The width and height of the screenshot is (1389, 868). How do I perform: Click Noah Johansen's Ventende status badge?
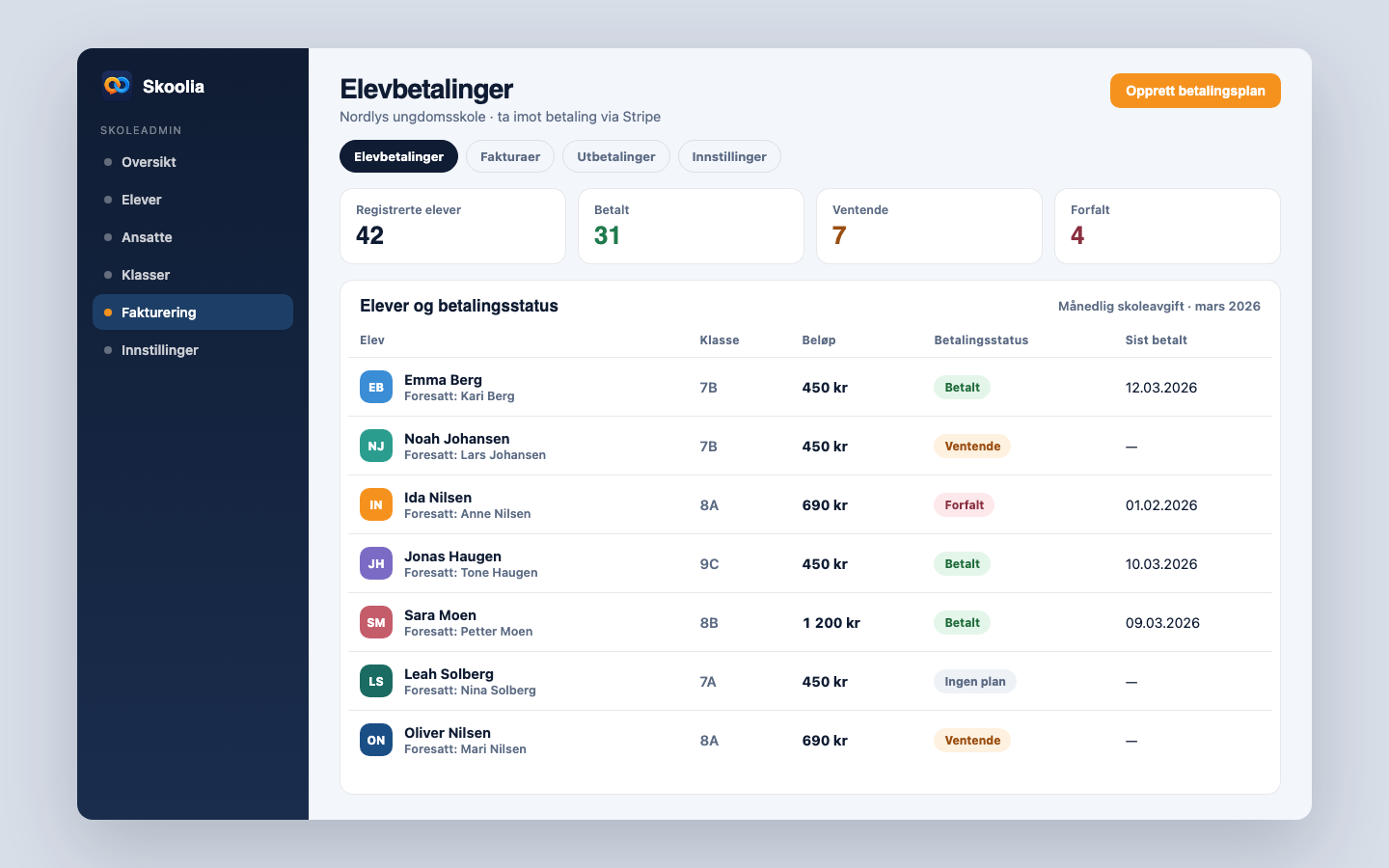[x=972, y=446]
